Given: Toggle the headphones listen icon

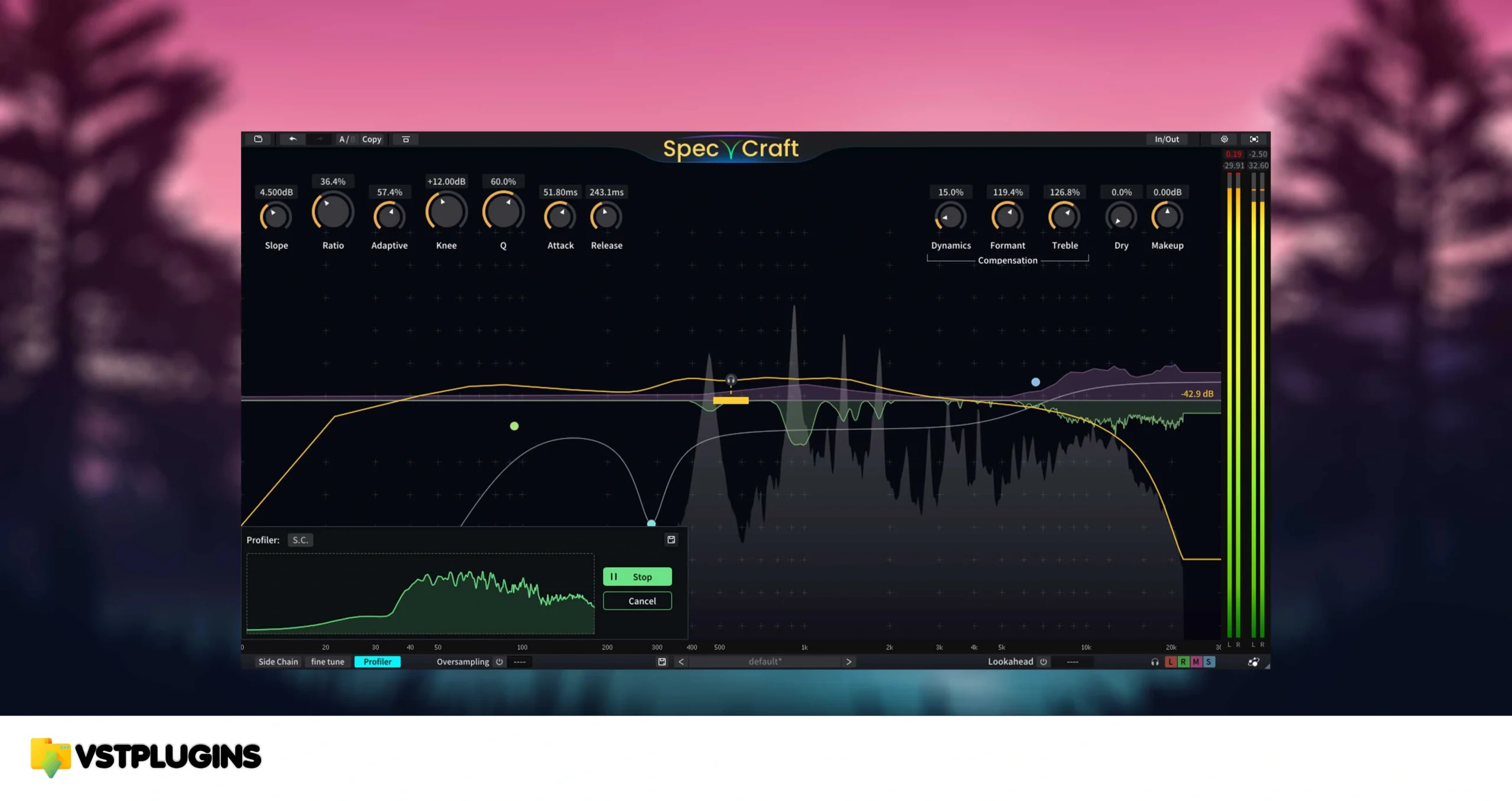Looking at the screenshot, I should click(x=1155, y=662).
